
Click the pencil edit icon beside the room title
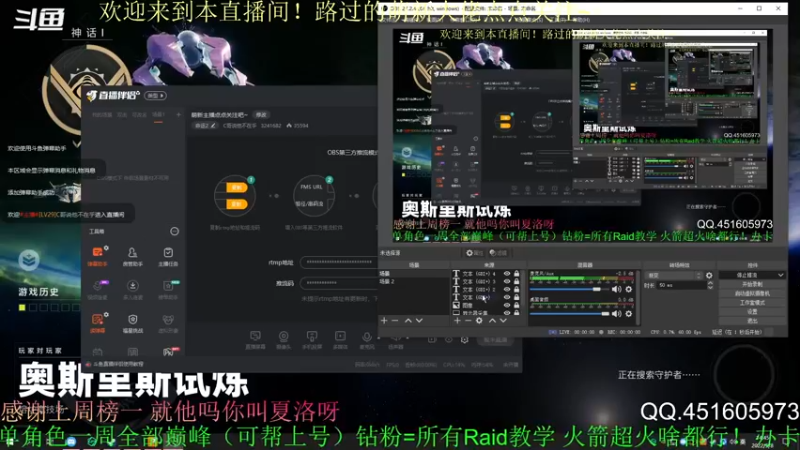click(213, 126)
